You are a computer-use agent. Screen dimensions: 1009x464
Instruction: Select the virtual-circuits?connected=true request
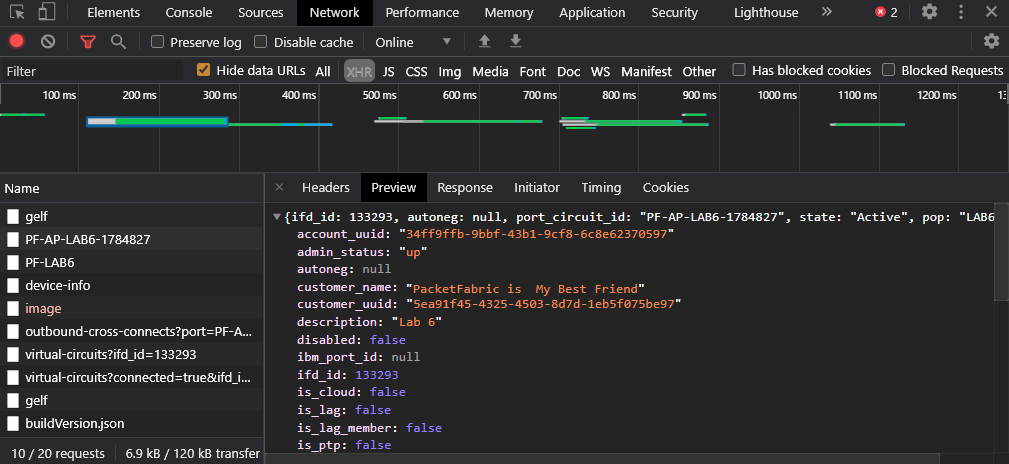pos(131,377)
